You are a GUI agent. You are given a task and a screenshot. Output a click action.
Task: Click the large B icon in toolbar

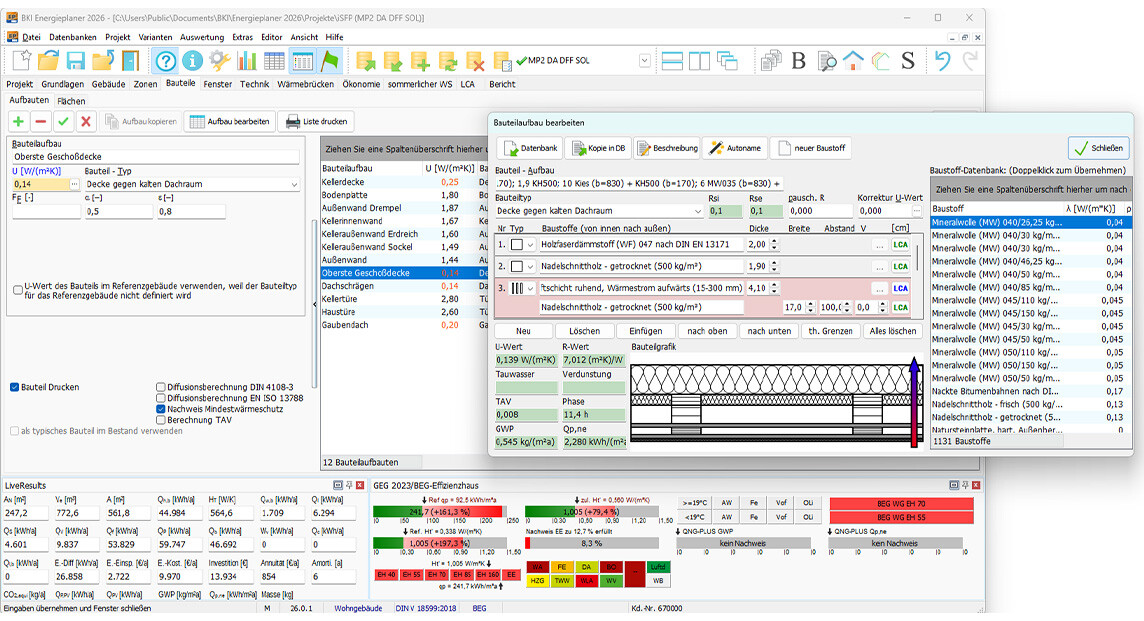tap(799, 61)
